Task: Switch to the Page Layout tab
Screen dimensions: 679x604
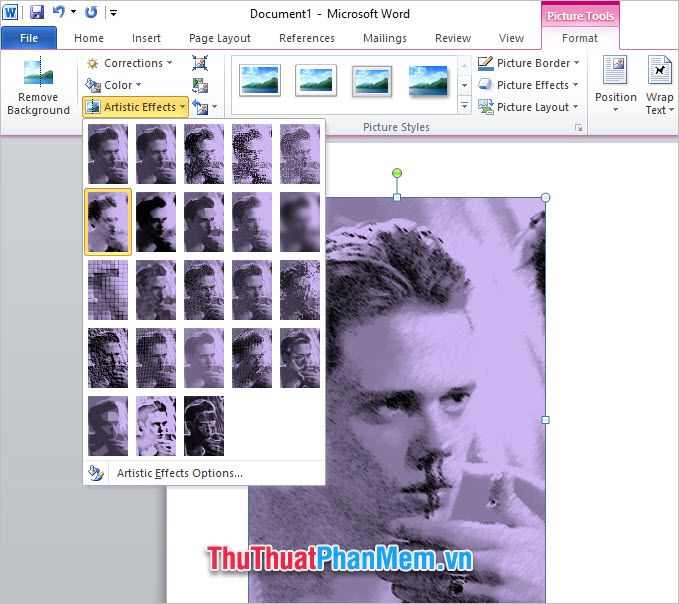Action: (220, 38)
